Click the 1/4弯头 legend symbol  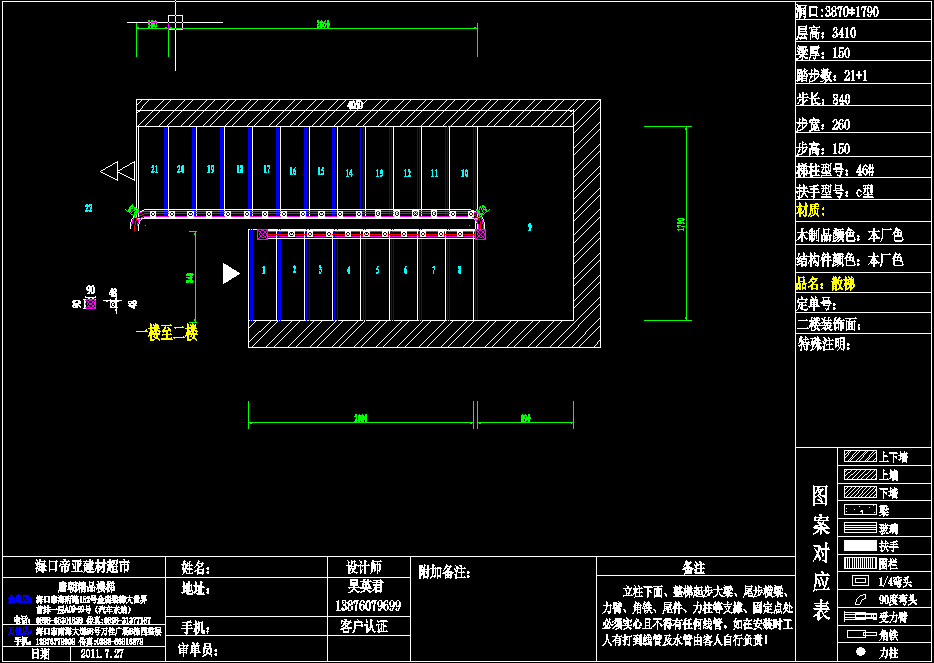click(859, 581)
